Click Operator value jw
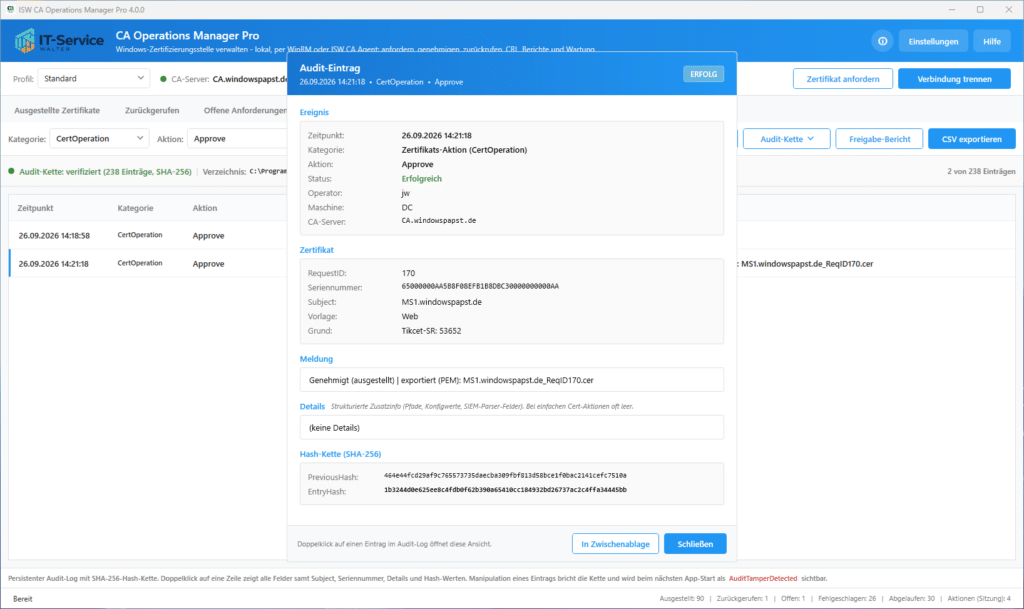Screen dimensions: 1024x609 pyautogui.click(x=406, y=193)
